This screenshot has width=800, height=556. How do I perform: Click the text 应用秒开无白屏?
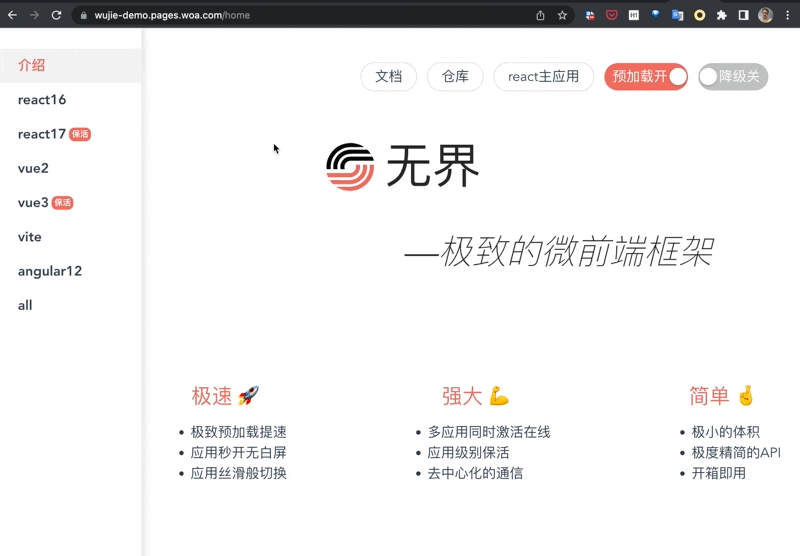(238, 452)
